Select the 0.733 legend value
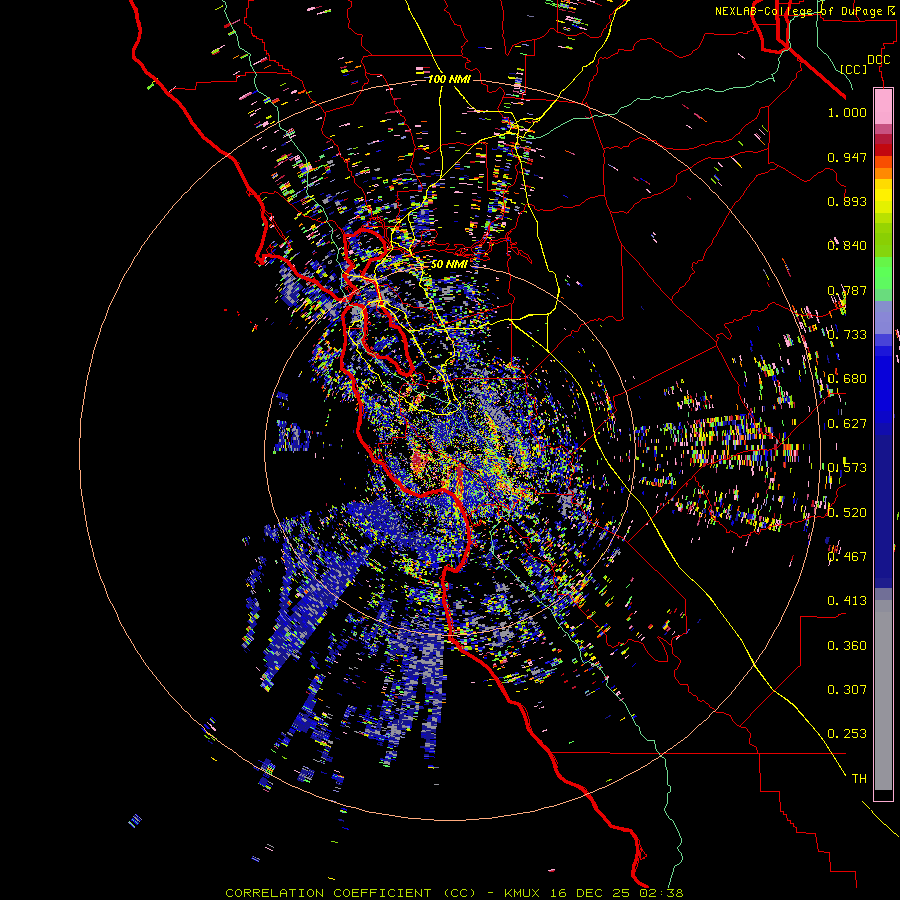900x900 pixels. point(847,335)
